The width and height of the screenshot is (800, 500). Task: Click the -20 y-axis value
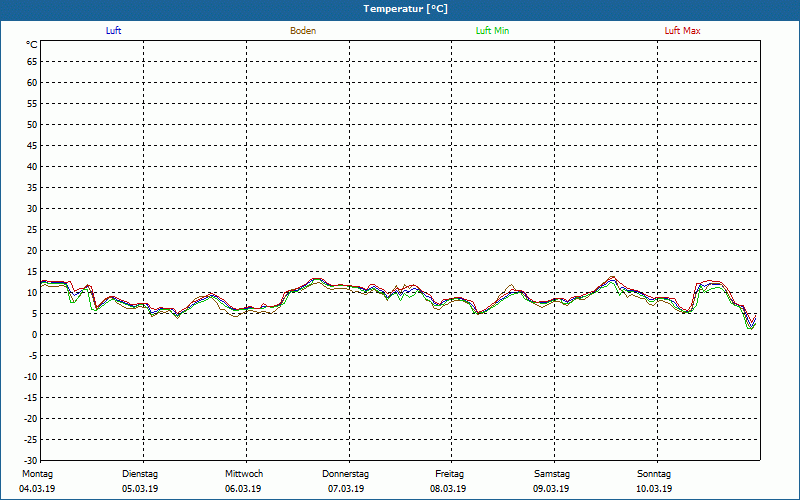coord(31,418)
